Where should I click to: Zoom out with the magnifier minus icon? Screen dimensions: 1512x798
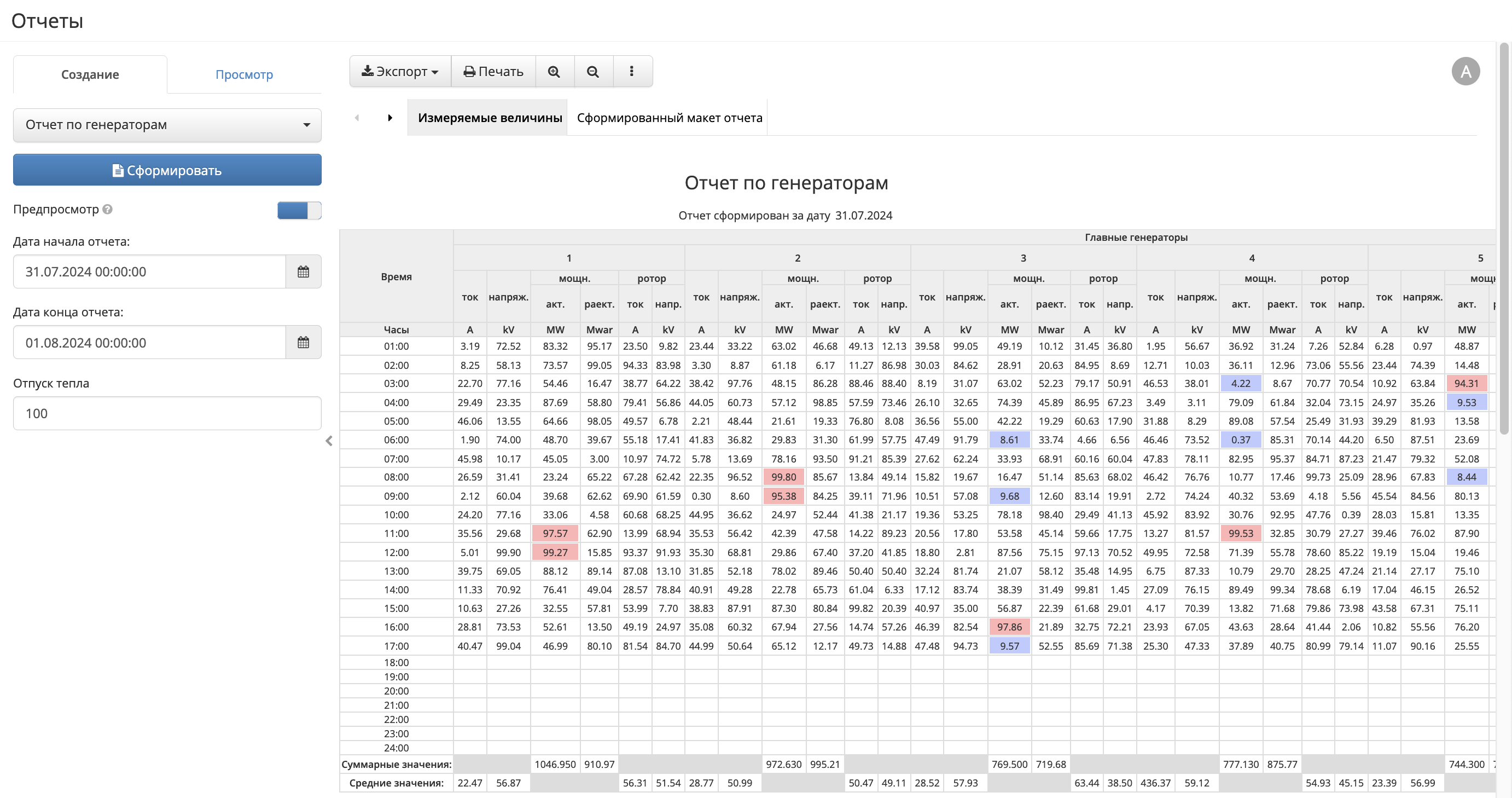(x=594, y=72)
